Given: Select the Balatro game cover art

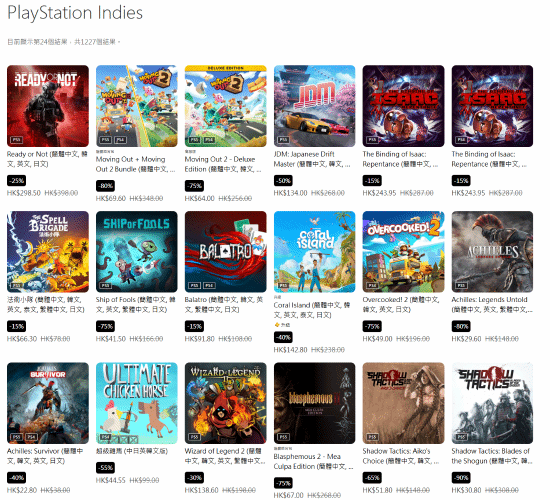Looking at the screenshot, I should coord(226,252).
